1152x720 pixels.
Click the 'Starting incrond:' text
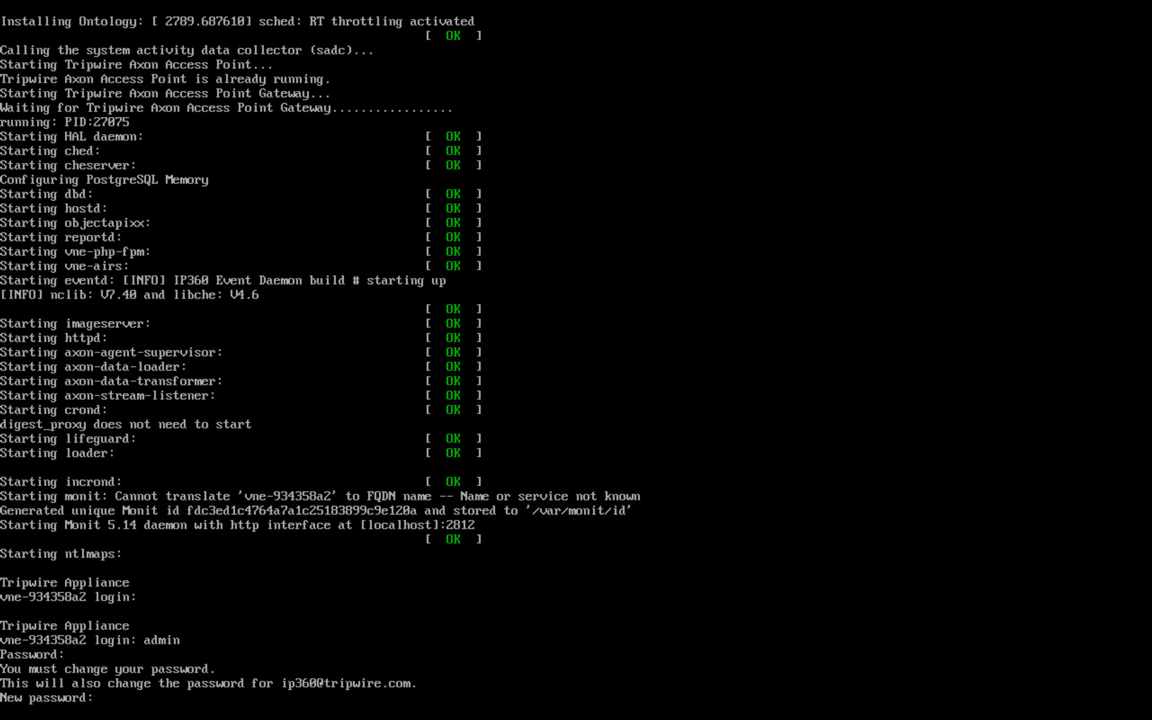click(61, 482)
